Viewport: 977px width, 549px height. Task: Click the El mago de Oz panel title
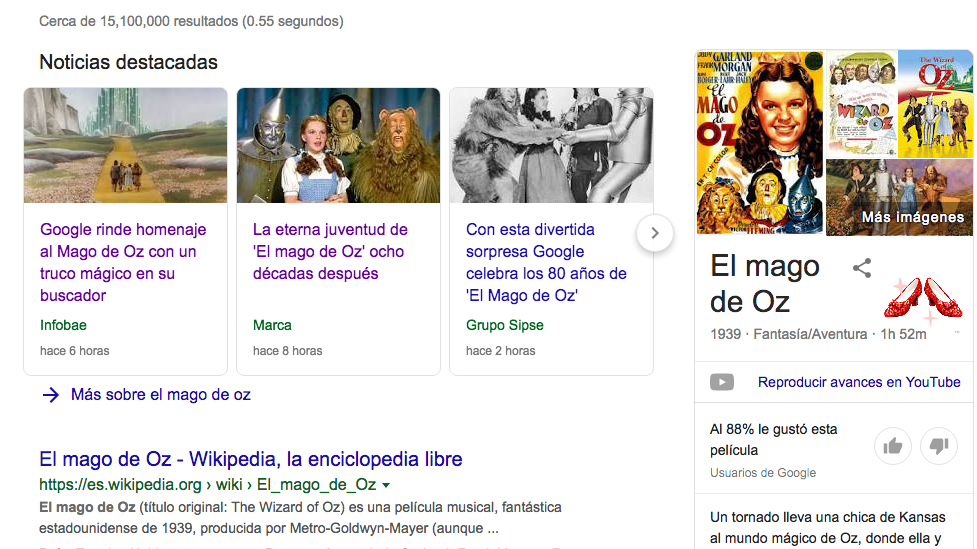765,284
